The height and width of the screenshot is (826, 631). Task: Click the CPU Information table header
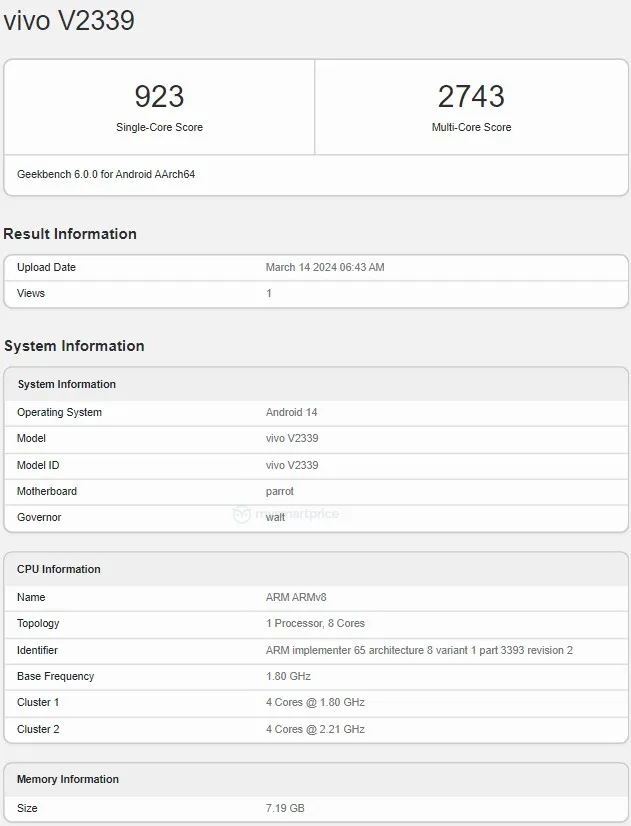59,569
